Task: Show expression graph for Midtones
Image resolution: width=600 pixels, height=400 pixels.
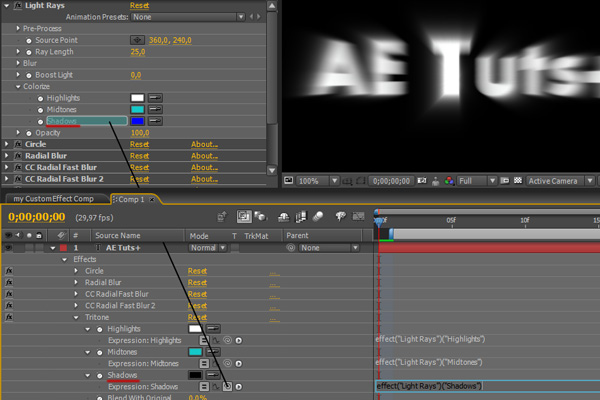Action: pos(216,364)
